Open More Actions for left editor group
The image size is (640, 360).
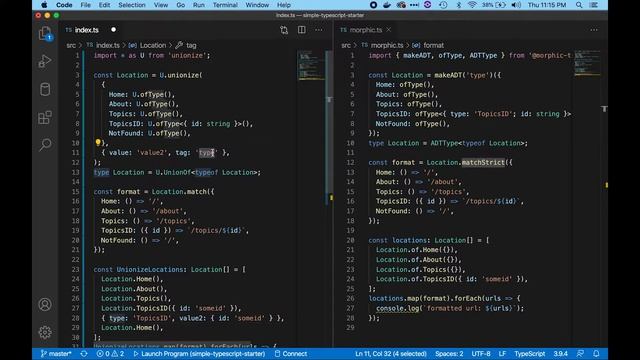pyautogui.click(x=318, y=30)
